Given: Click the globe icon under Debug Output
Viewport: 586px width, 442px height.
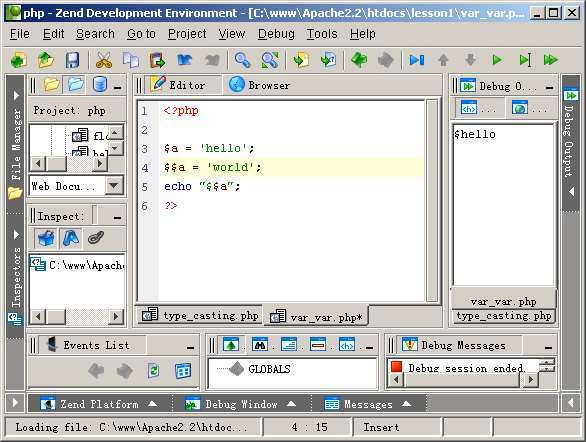Looking at the screenshot, I should [520, 108].
